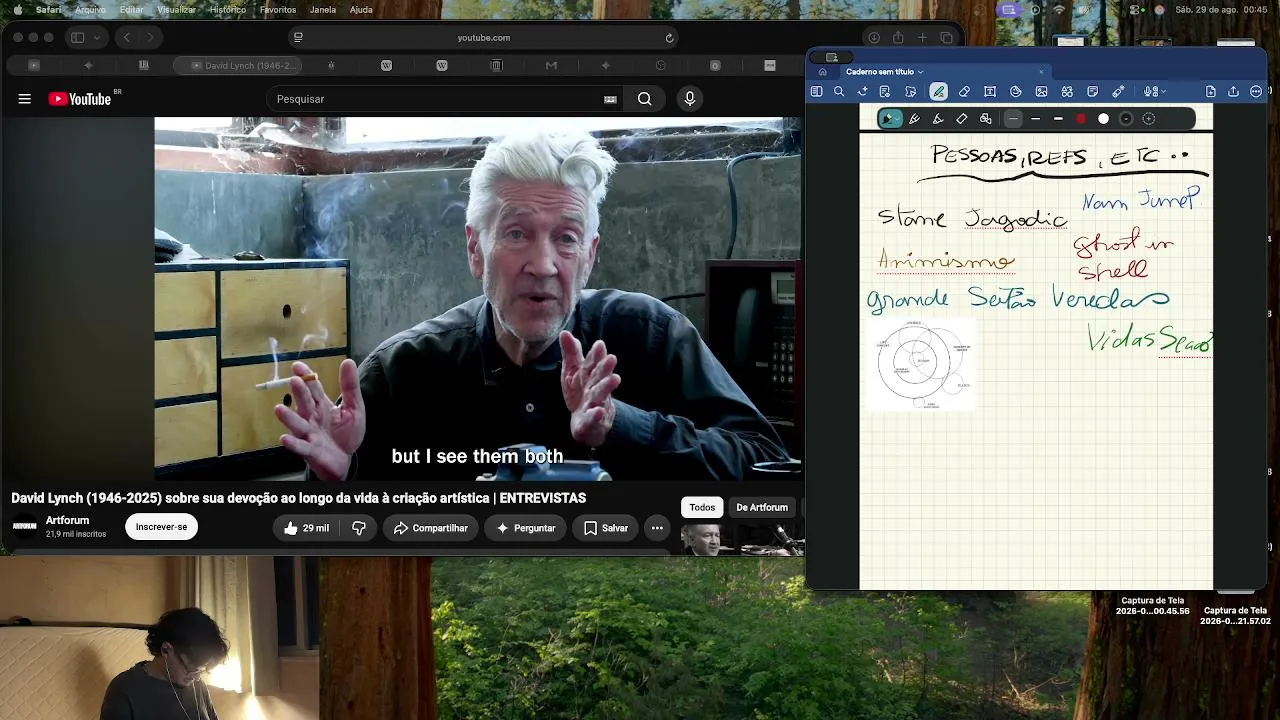Open more actions for the video
This screenshot has height=720, width=1280.
click(657, 528)
